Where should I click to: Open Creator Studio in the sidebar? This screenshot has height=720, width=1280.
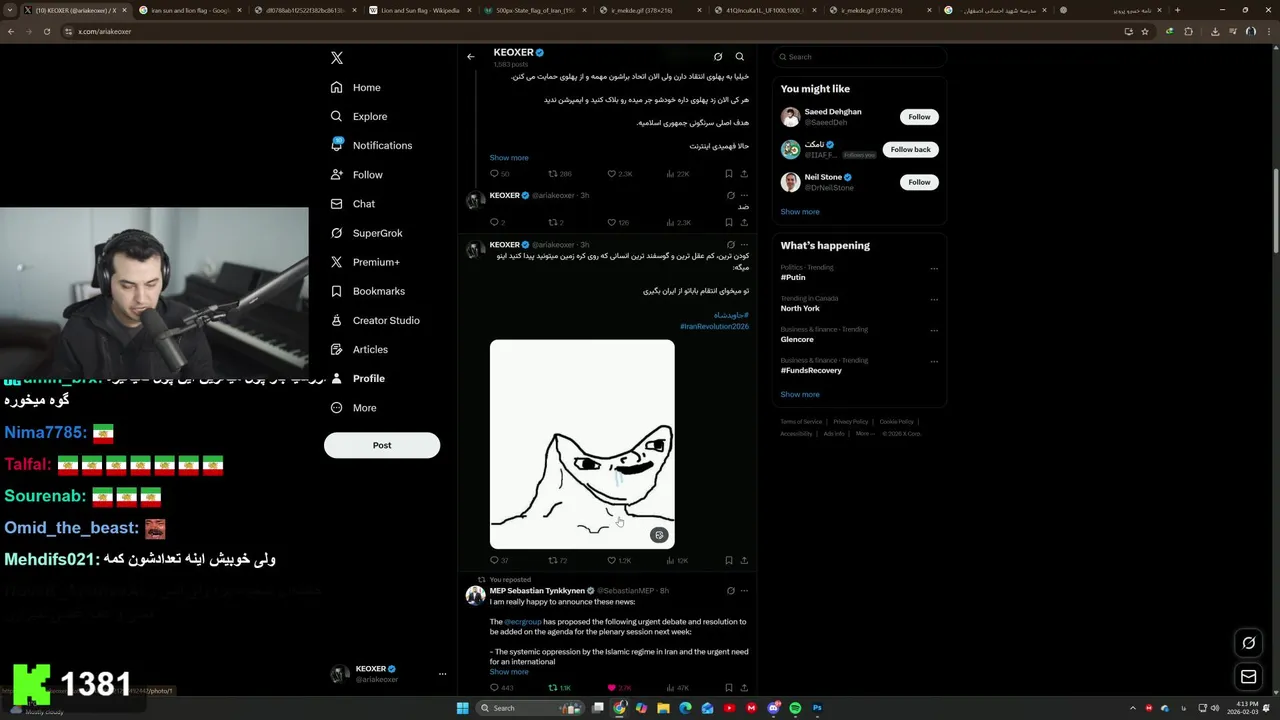375,320
